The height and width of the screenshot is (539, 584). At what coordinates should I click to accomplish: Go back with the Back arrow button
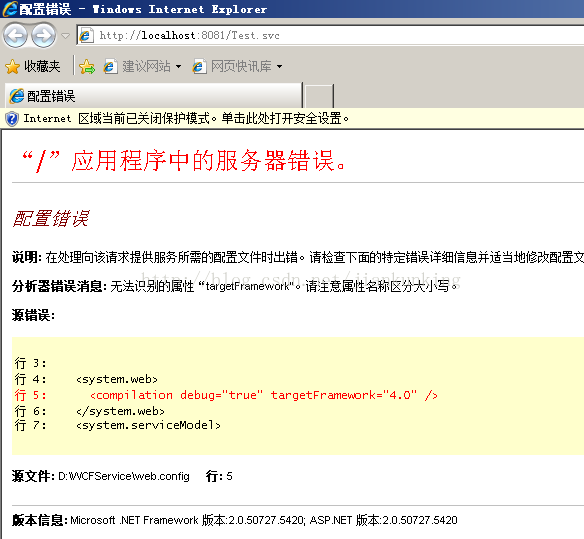[x=15, y=36]
